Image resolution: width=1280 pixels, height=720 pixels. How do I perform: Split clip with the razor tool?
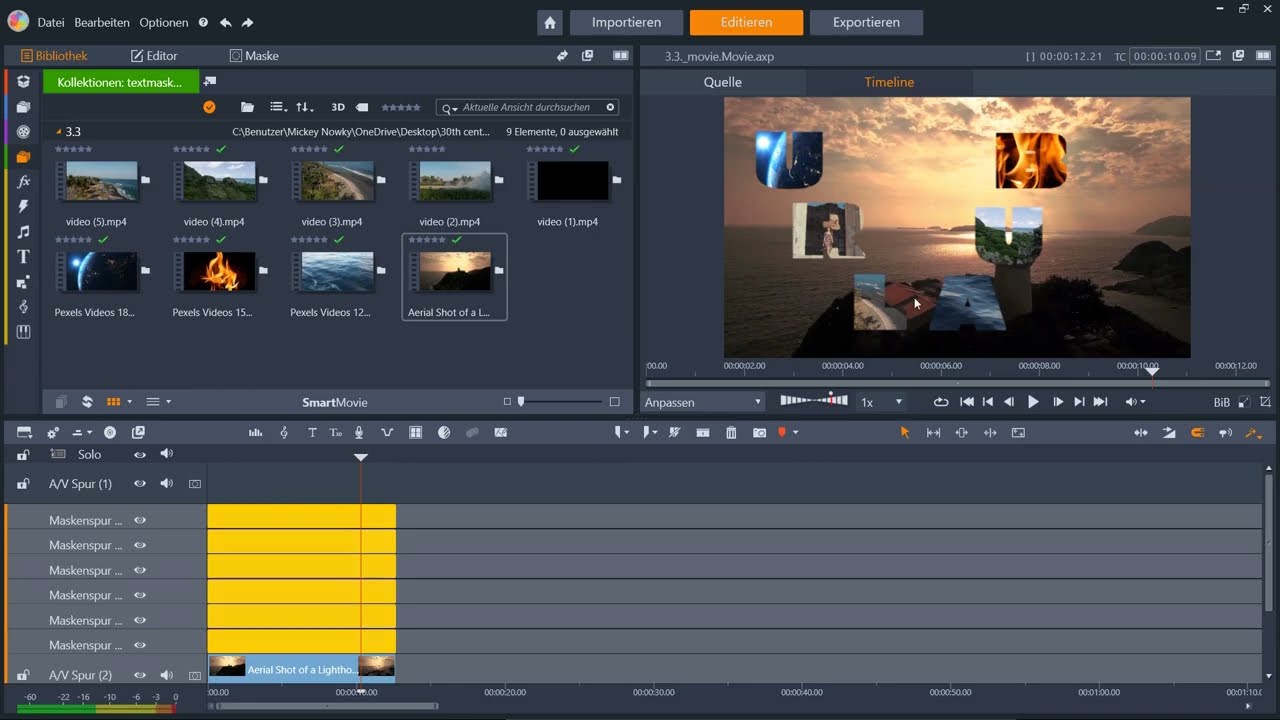click(x=675, y=432)
